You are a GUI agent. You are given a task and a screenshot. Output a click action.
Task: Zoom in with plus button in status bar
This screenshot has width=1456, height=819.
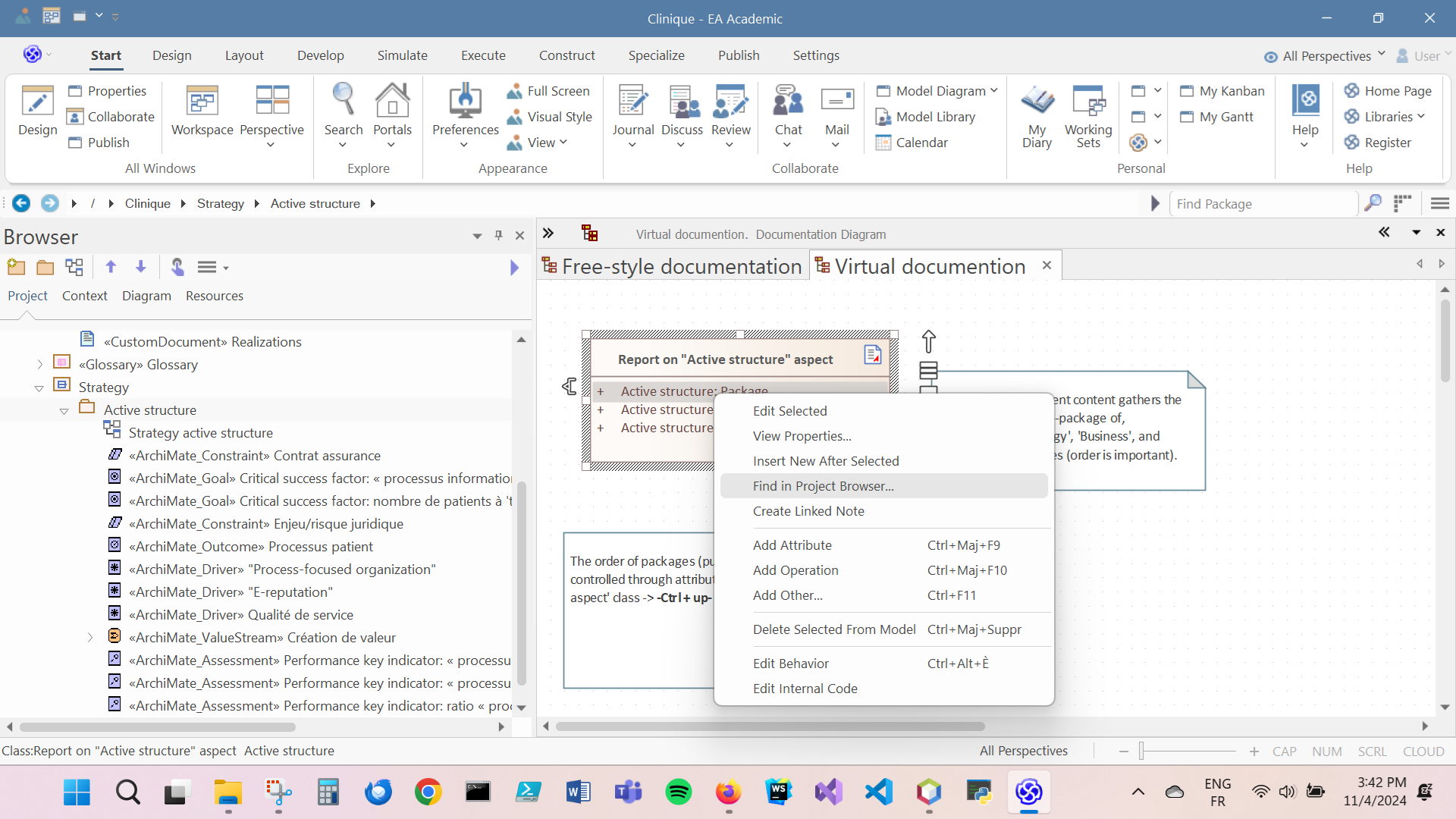click(x=1254, y=752)
